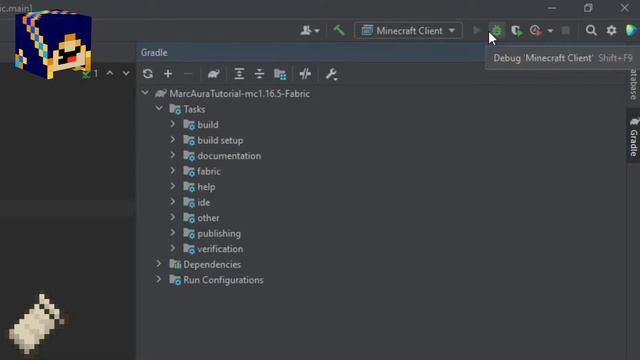Restore down the IDE window
The image size is (640, 360).
[588, 8]
